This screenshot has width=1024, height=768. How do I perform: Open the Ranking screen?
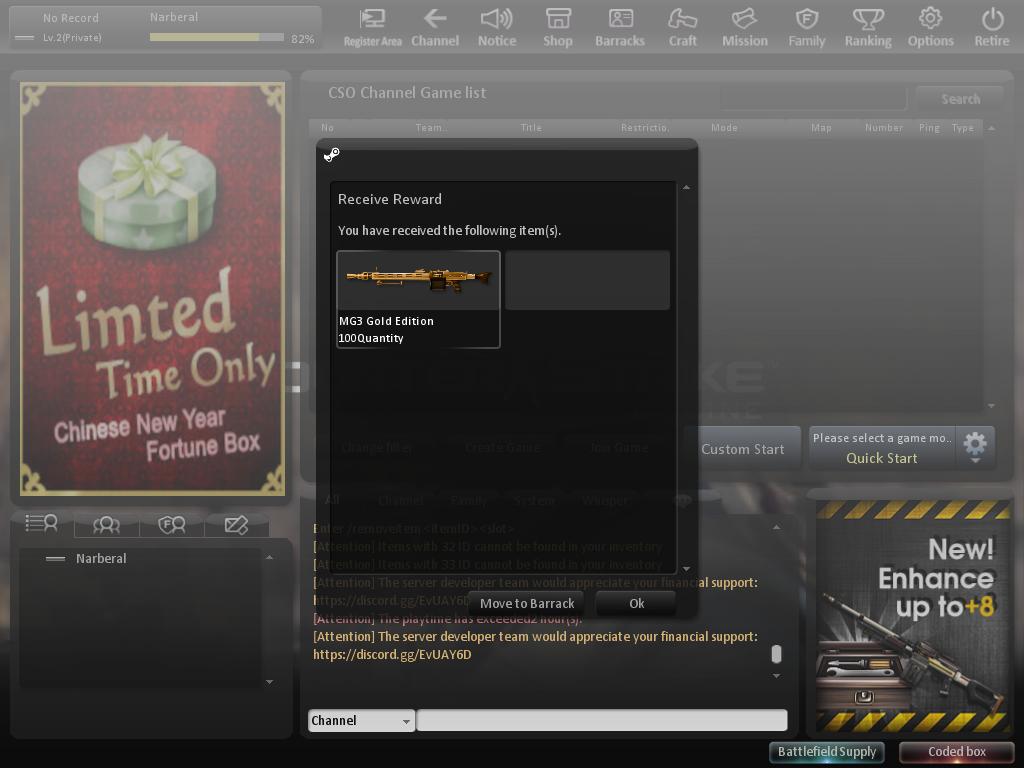pyautogui.click(x=868, y=27)
